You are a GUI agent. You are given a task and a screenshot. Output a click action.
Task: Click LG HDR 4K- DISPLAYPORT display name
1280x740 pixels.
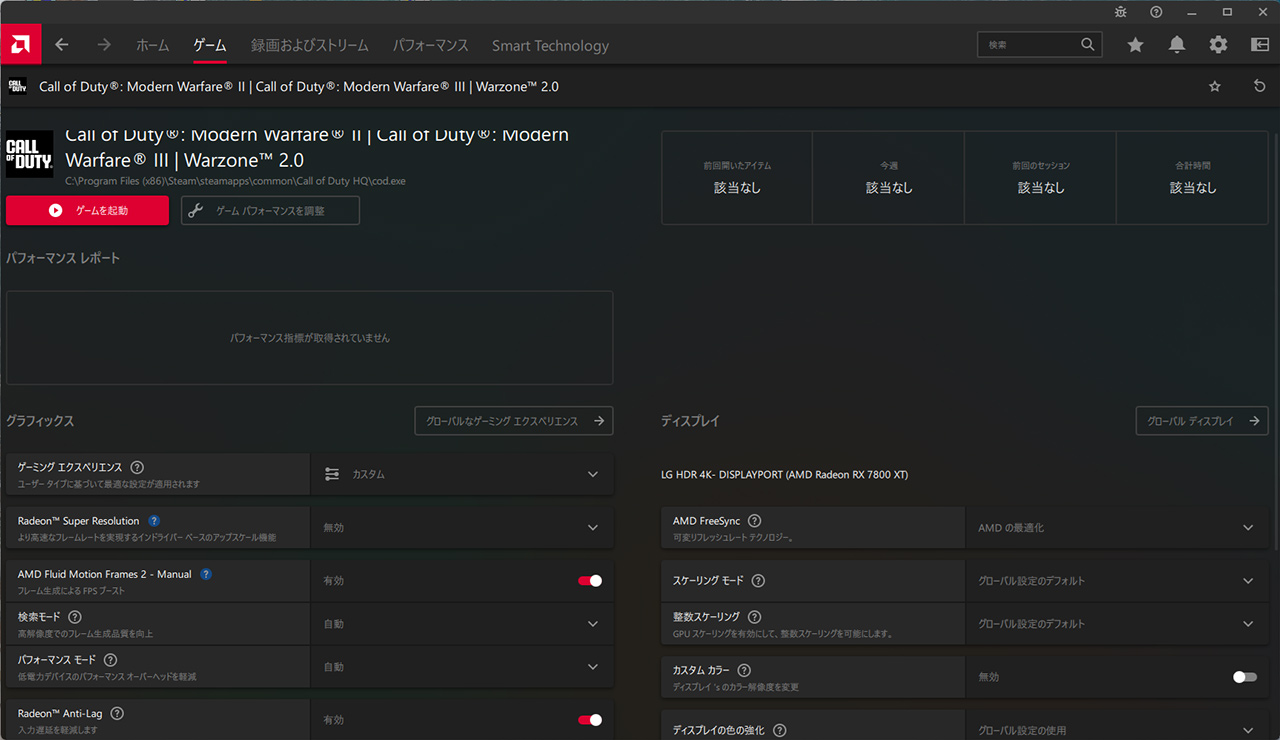coord(784,474)
